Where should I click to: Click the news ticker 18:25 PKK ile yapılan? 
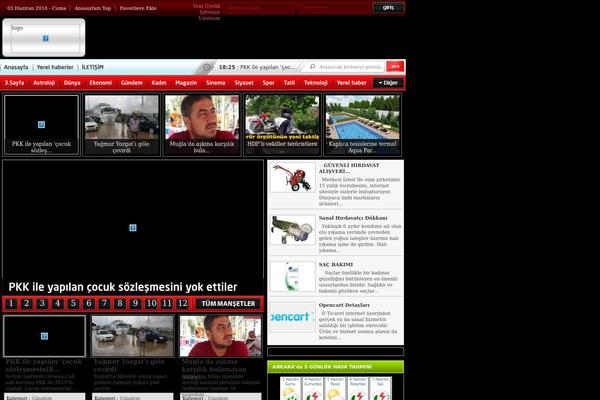257,67
